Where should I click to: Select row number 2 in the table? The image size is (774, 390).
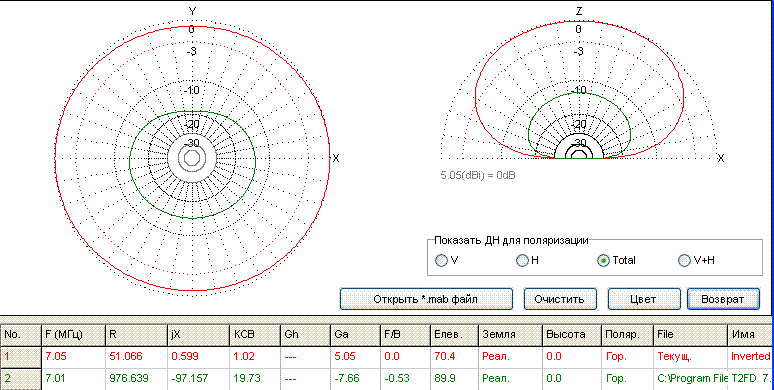tap(20, 379)
